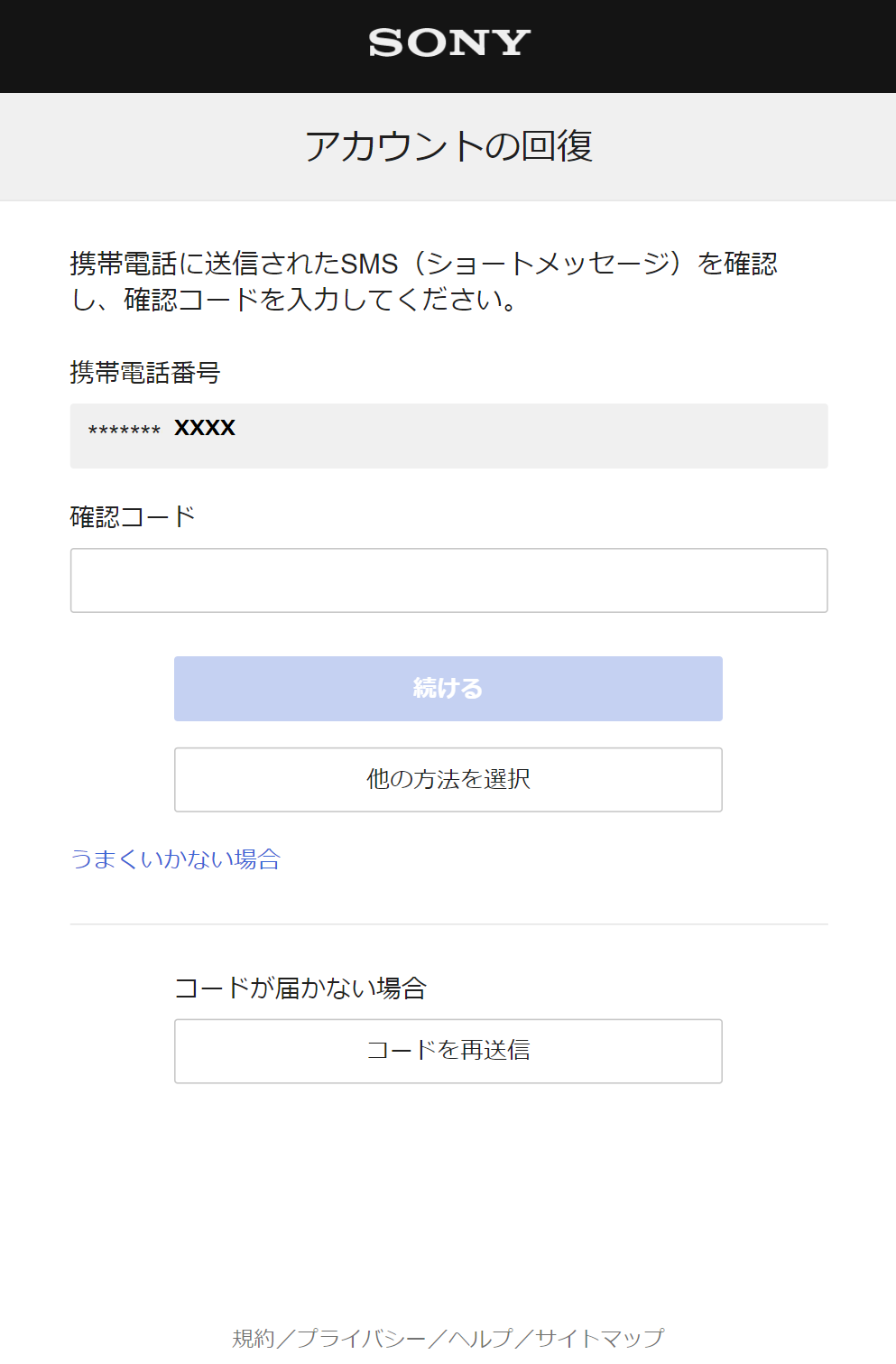The height and width of the screenshot is (1364, 896).
Task: Click the XXXX digits of phone number
Action: tap(205, 428)
